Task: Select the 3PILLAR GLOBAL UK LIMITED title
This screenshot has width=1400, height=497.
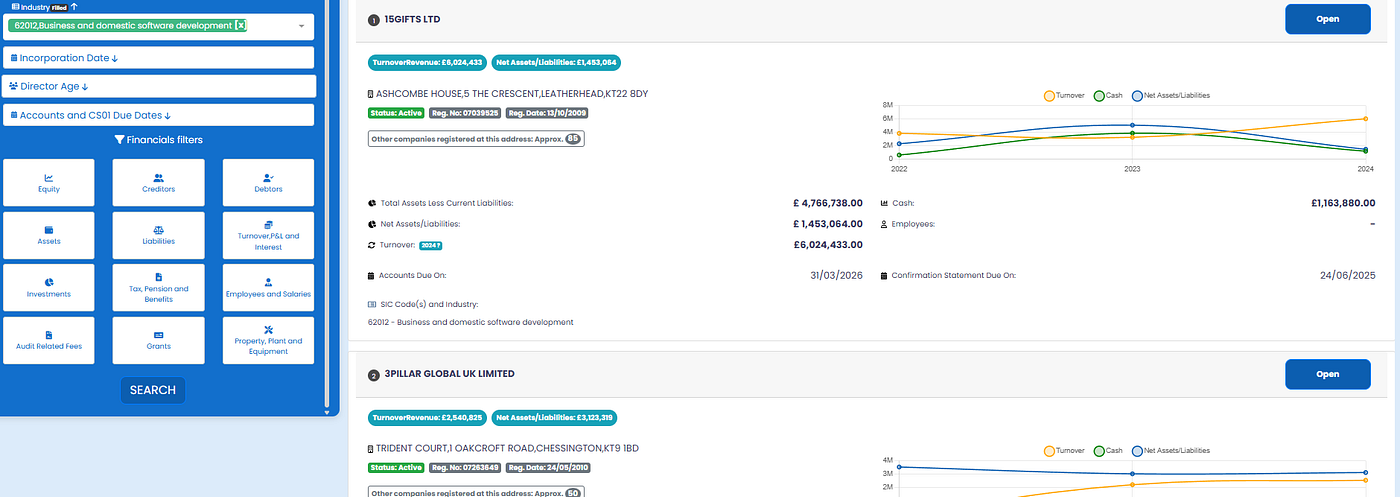Action: click(450, 374)
